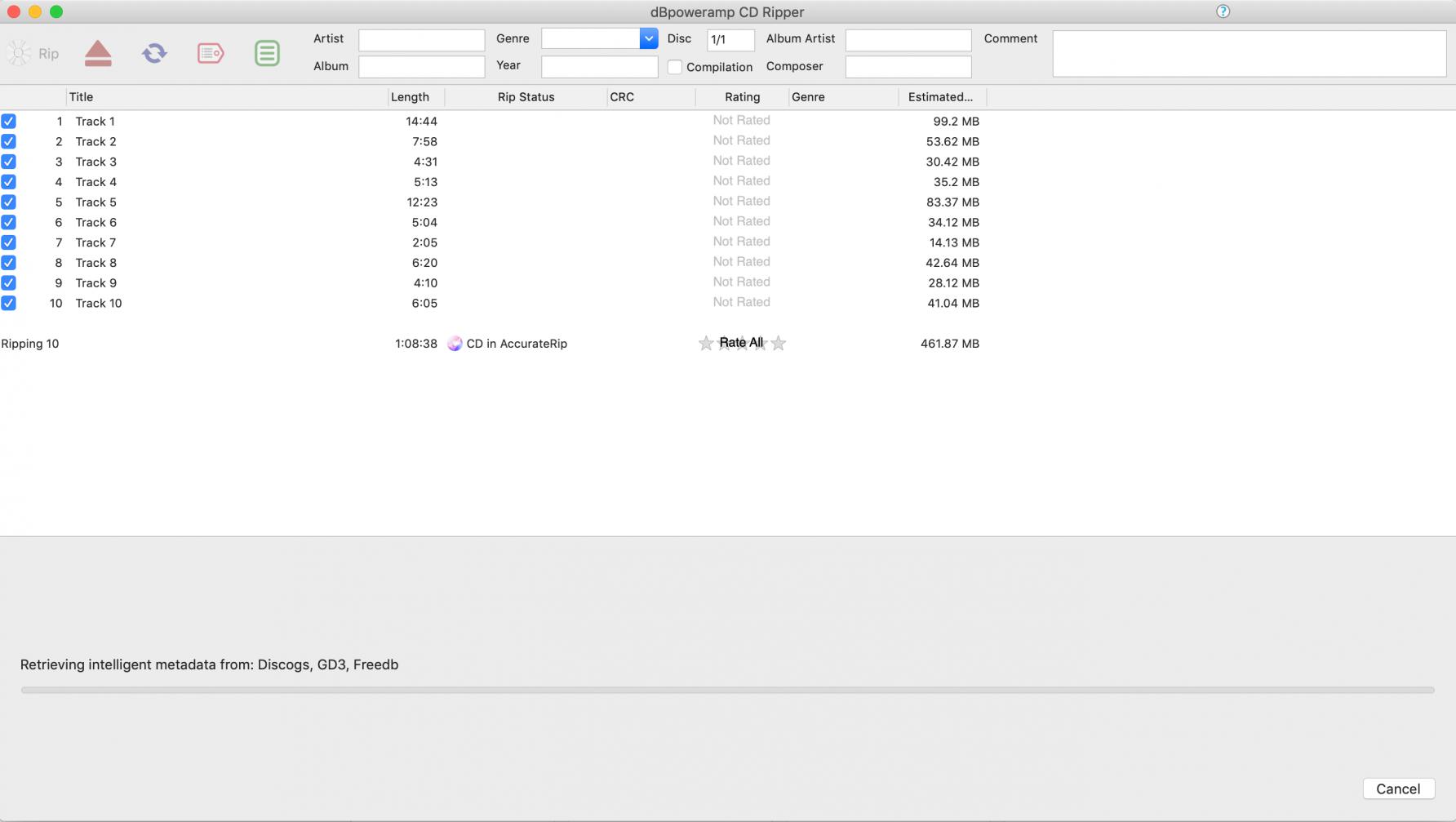
Task: Open the metadata tag icon
Action: click(211, 54)
